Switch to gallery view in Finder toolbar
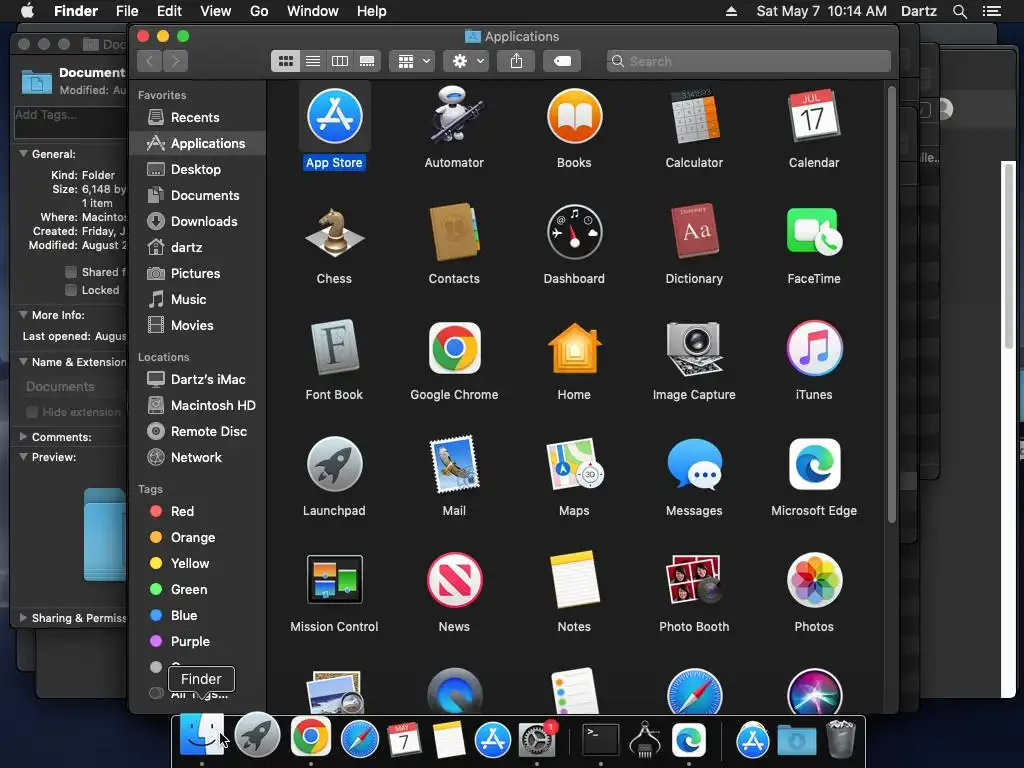 [368, 61]
